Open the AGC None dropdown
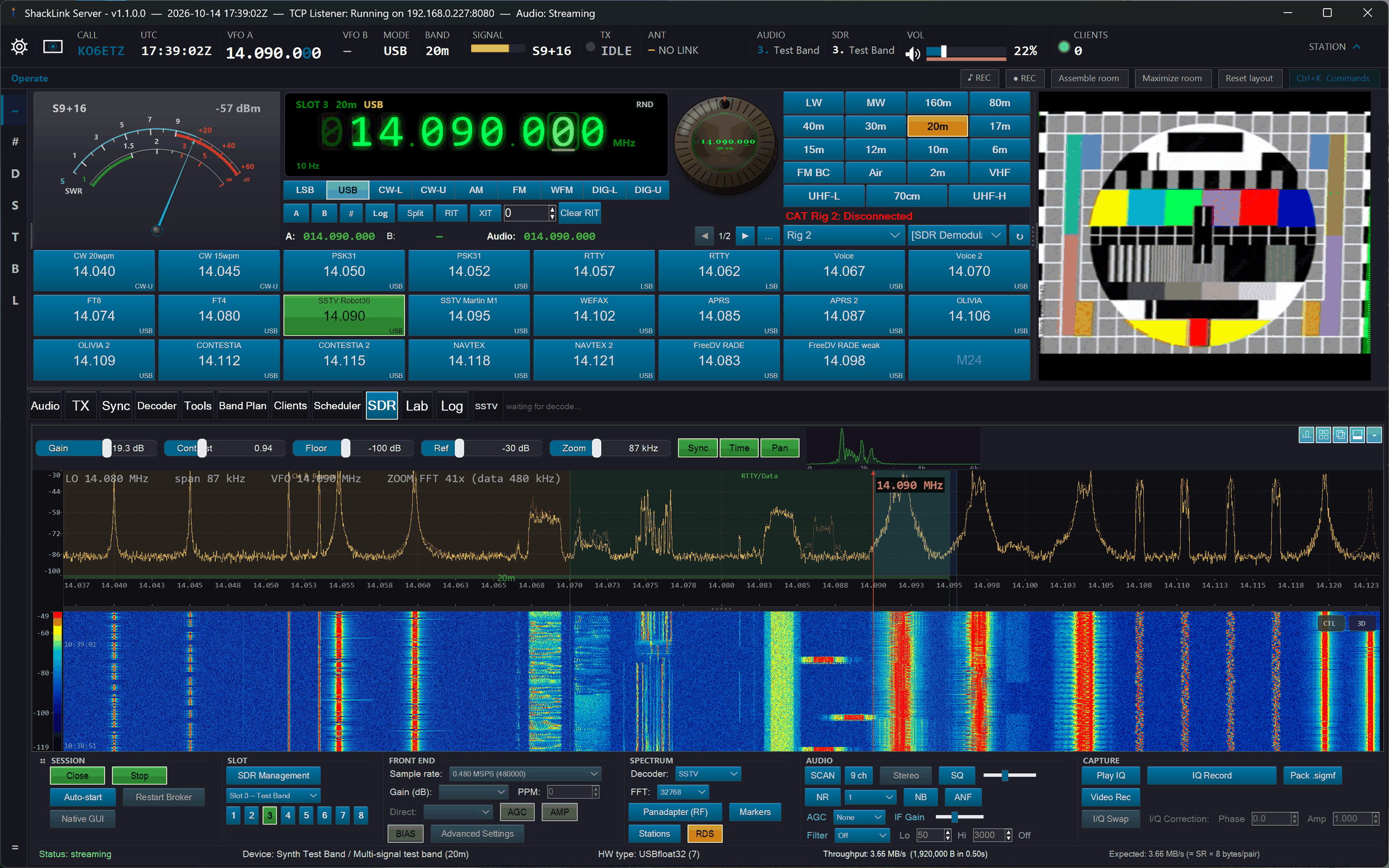This screenshot has width=1389, height=868. tap(859, 817)
